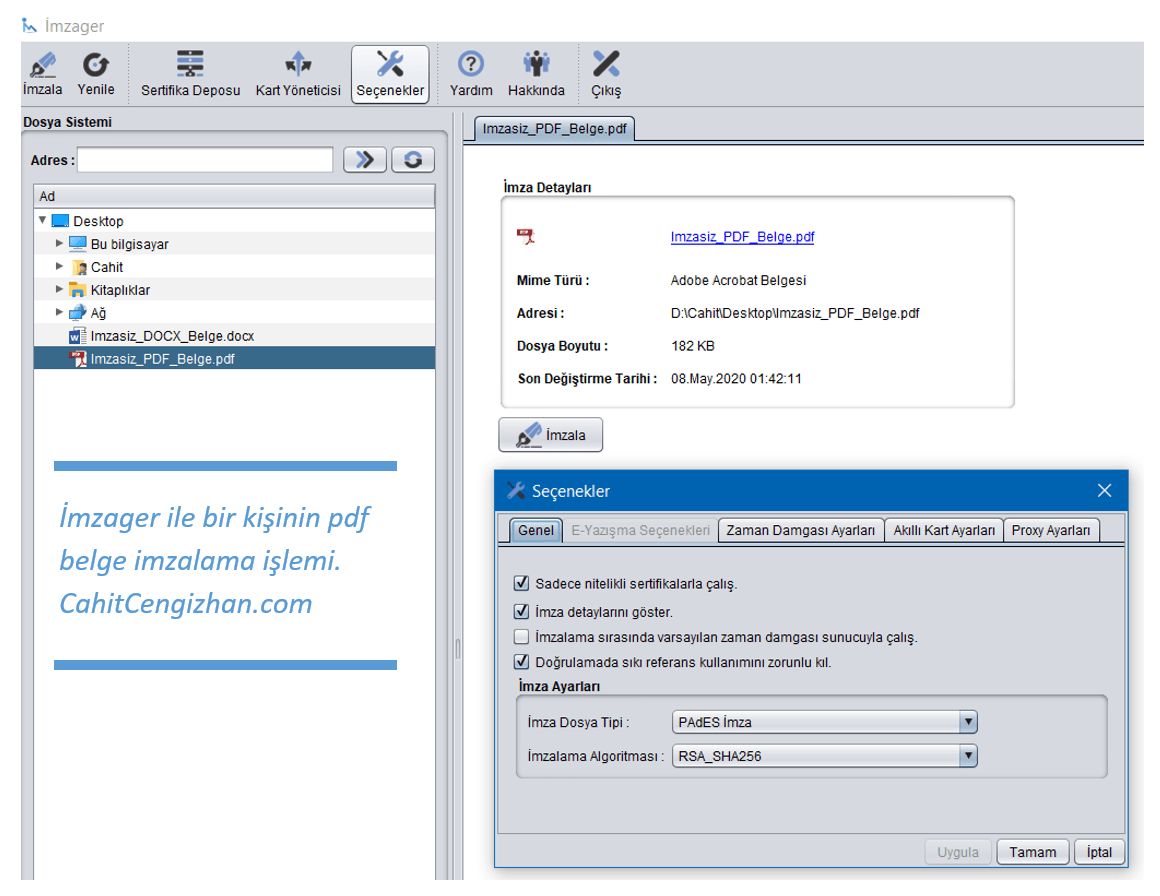Enable default timestamp server checkbox
This screenshot has width=1160, height=896.
[520, 637]
